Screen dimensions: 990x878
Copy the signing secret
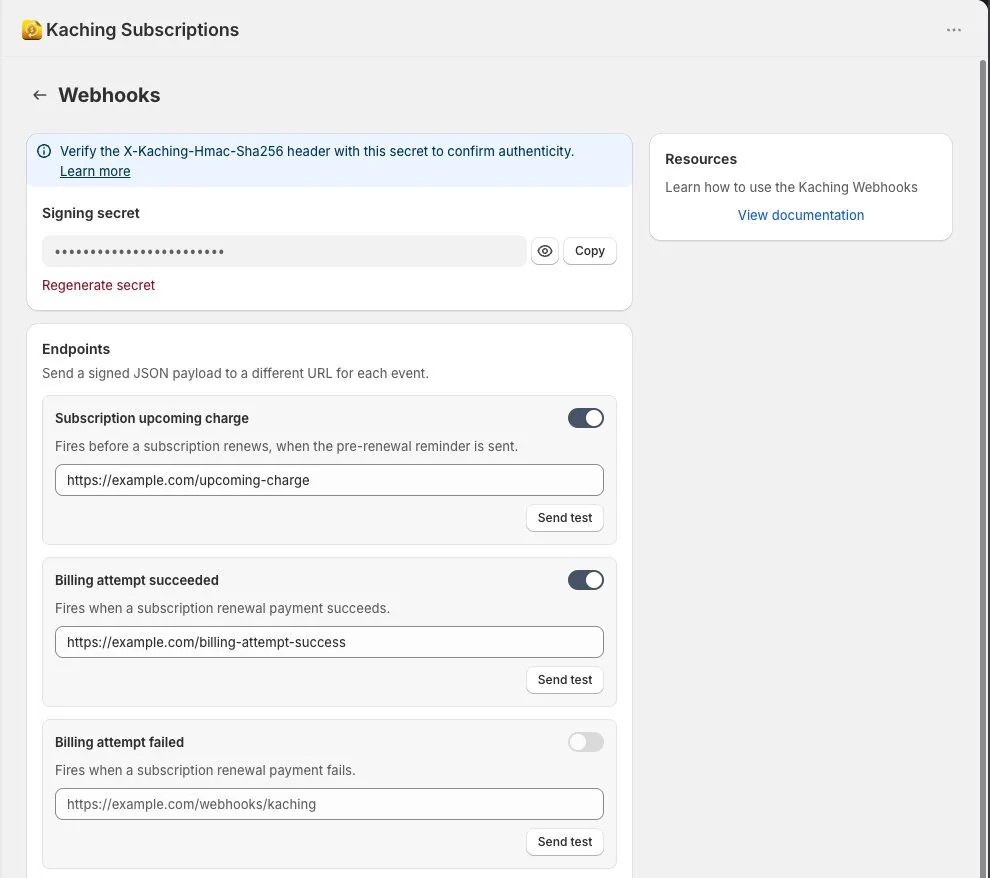click(590, 251)
